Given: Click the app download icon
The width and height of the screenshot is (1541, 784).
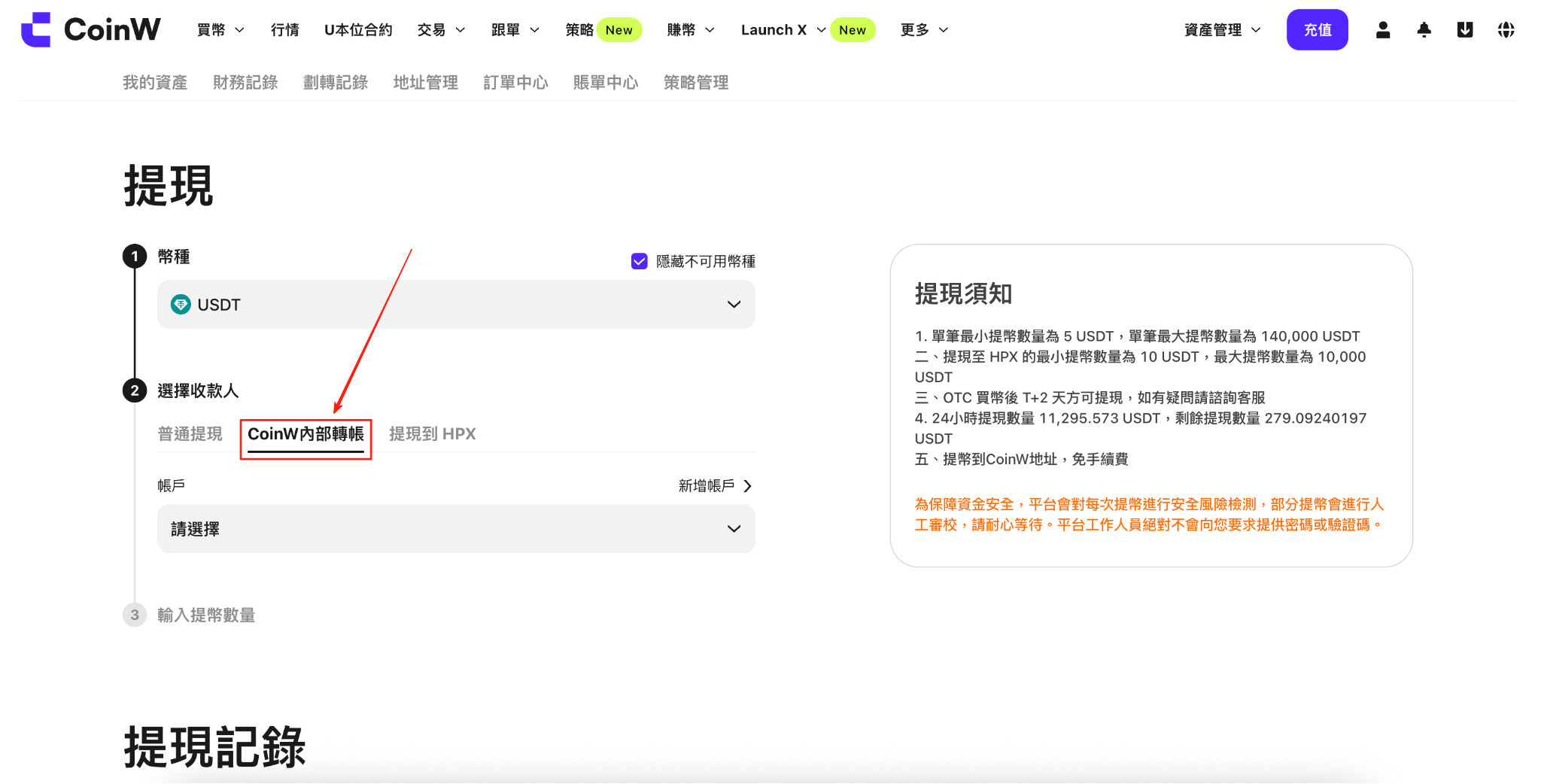Looking at the screenshot, I should [1465, 30].
